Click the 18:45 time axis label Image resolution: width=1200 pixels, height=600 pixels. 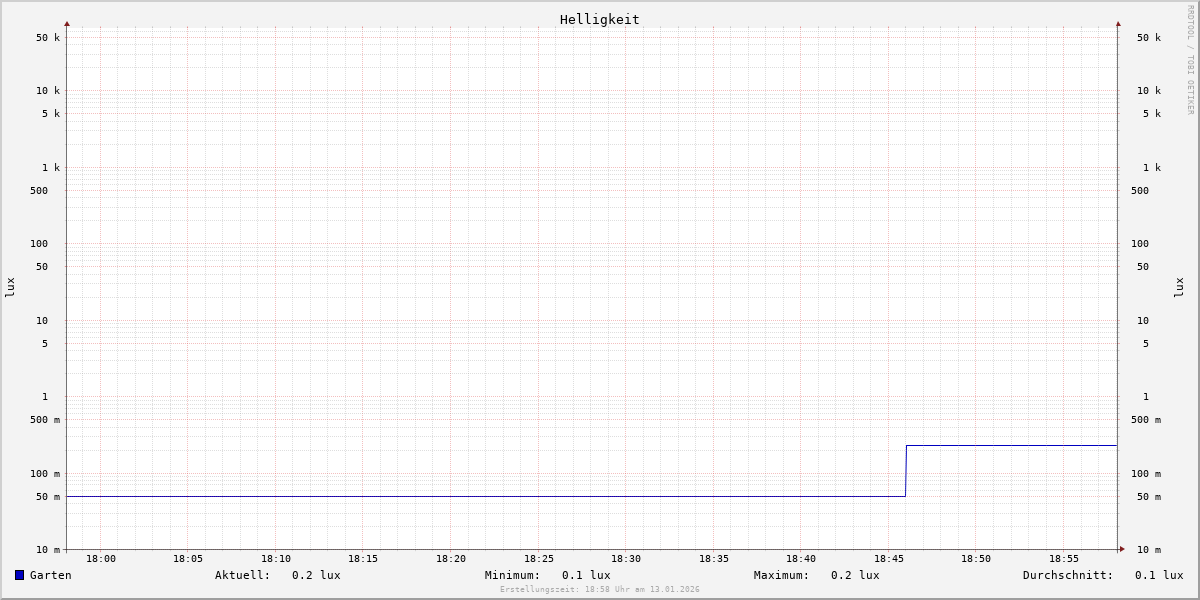click(x=889, y=559)
